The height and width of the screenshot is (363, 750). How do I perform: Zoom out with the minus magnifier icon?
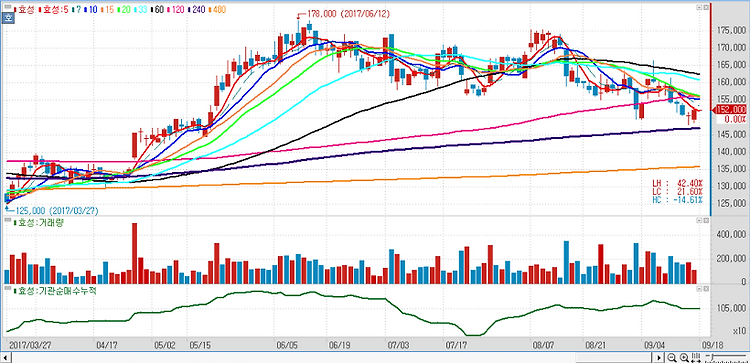click(672, 357)
